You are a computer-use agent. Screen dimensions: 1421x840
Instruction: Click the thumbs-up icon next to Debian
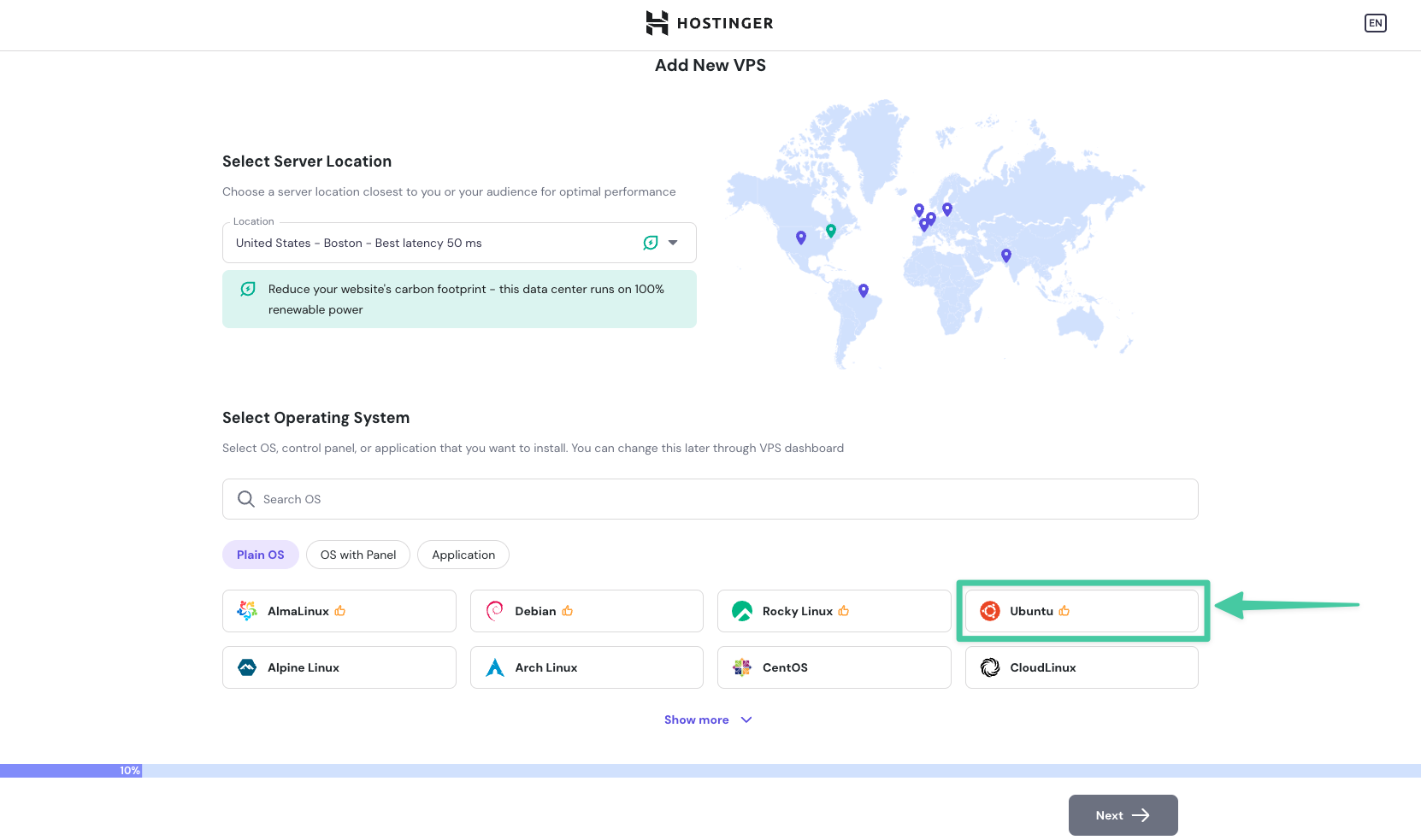[x=568, y=610]
